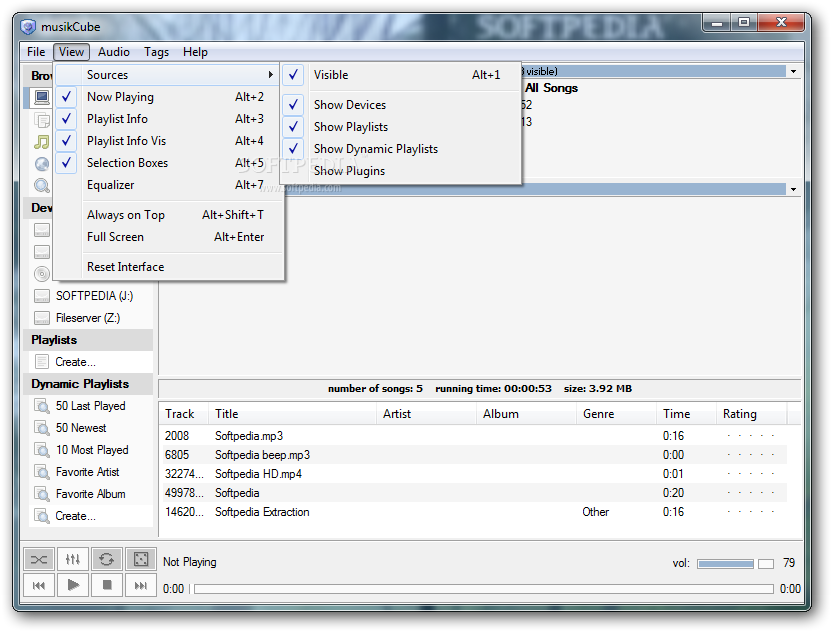This screenshot has width=832, height=632.
Task: Click the musikCube title bar app icon
Action: [x=28, y=26]
